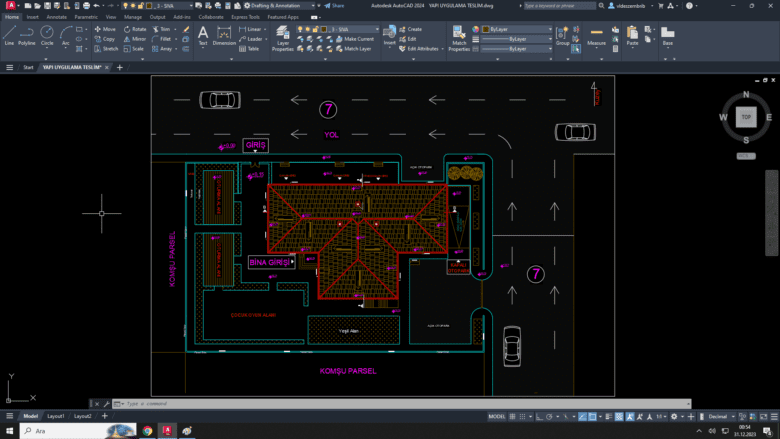This screenshot has height=439, width=780.
Task: Open the Layout1 tab
Action: 56,416
